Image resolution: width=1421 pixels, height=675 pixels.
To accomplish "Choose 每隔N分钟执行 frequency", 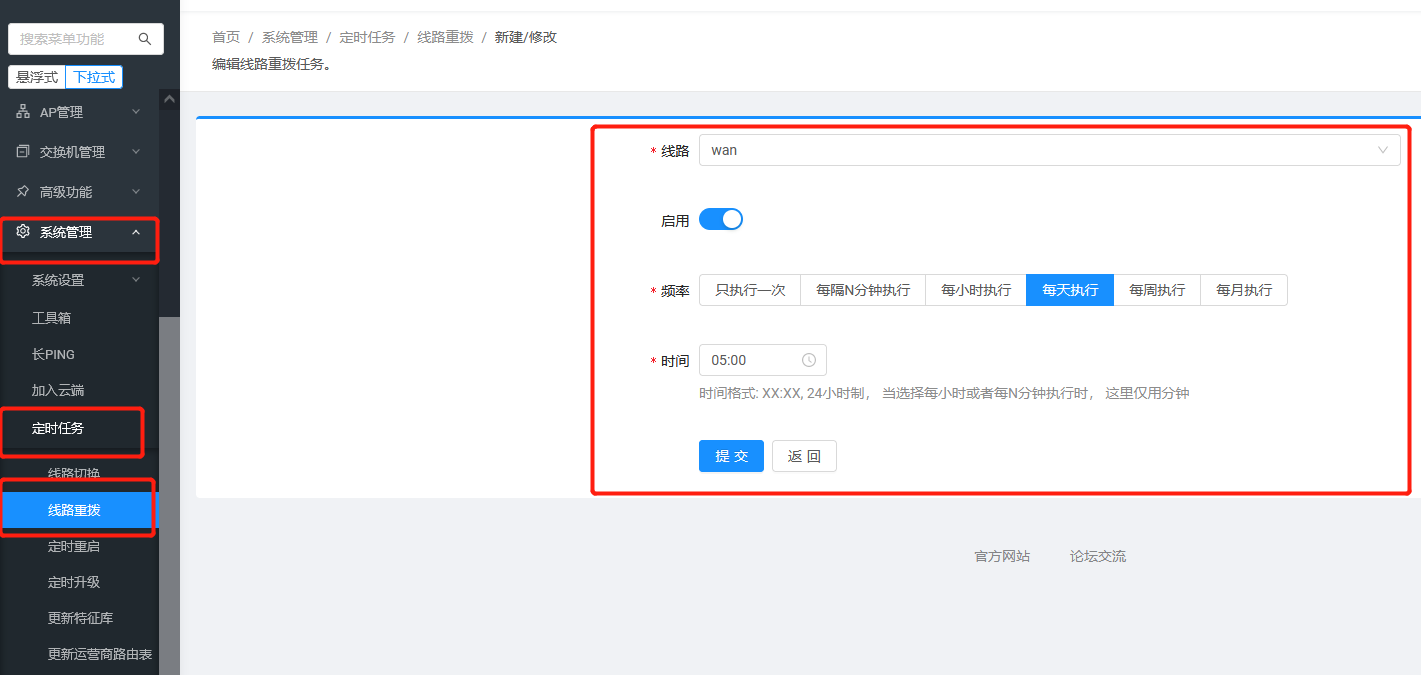I will pyautogui.click(x=863, y=290).
